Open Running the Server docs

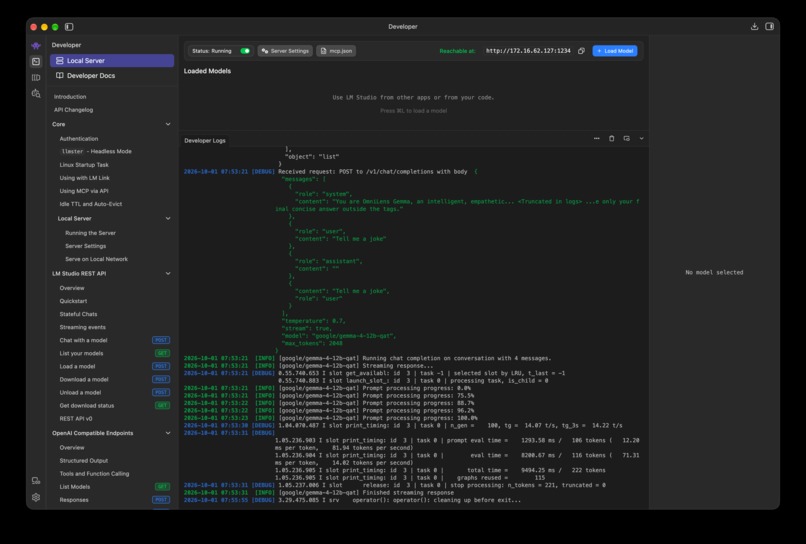[x=90, y=233]
